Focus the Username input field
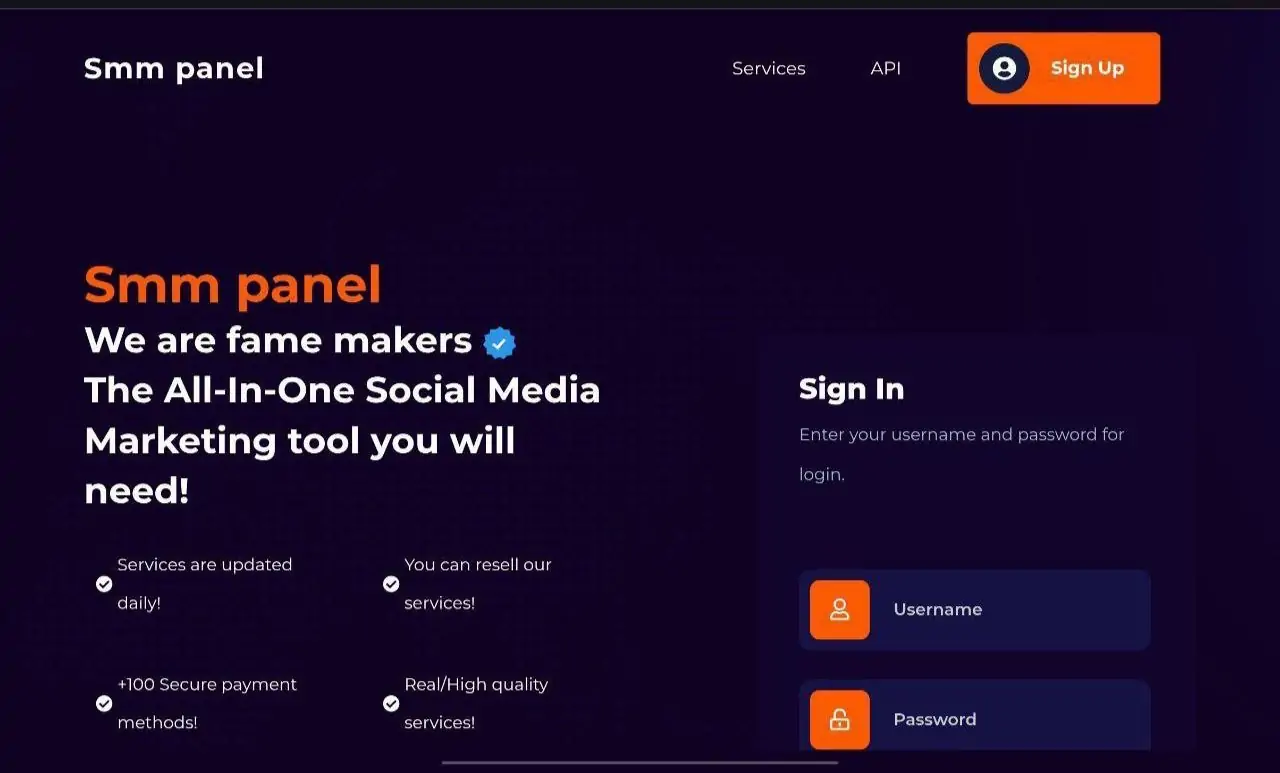Image resolution: width=1280 pixels, height=773 pixels. (x=1010, y=610)
